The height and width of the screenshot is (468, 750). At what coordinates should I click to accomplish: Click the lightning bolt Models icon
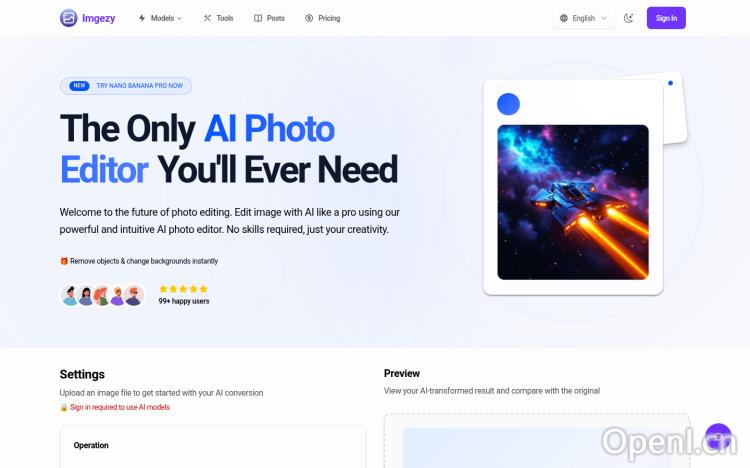click(142, 18)
